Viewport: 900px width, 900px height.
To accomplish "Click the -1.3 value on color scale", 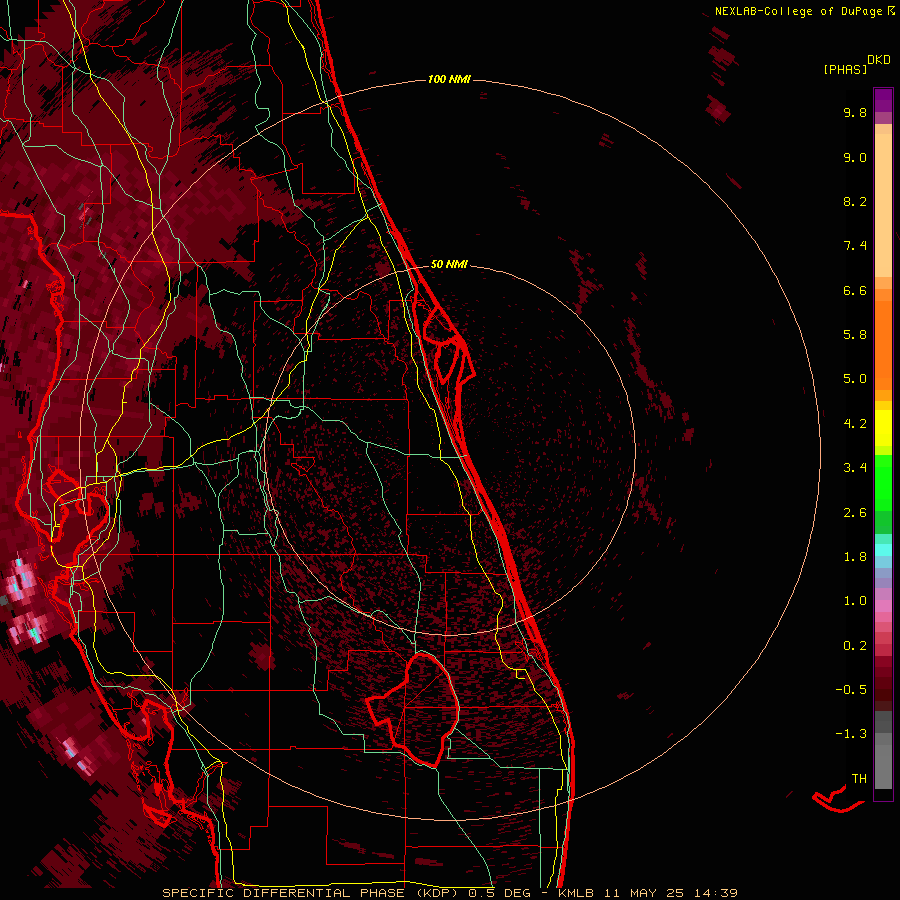I will [851, 734].
